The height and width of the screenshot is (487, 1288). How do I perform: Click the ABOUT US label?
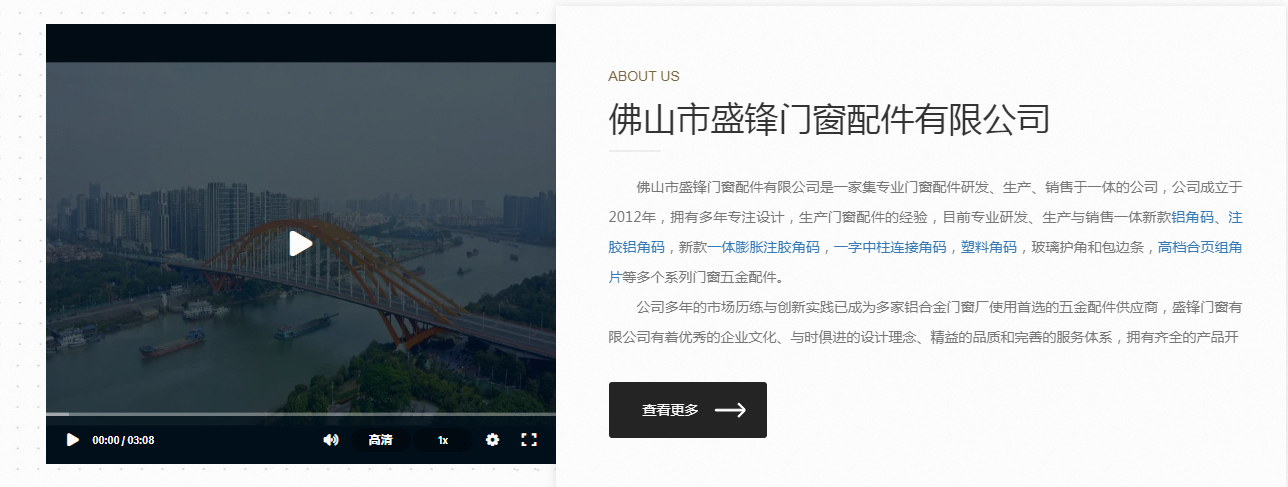pyautogui.click(x=644, y=76)
